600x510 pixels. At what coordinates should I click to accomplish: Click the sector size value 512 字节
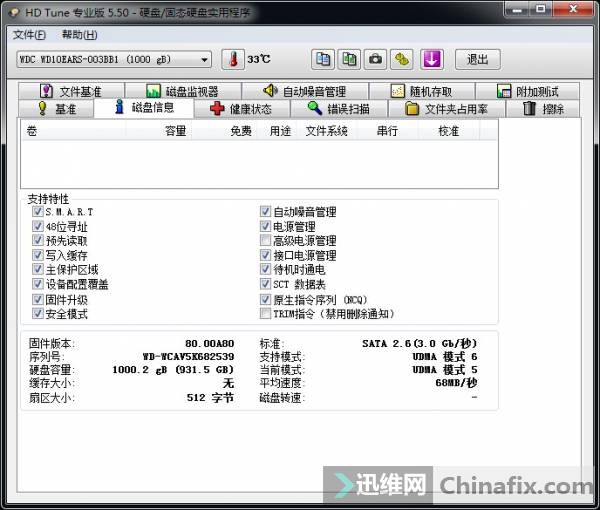(210, 398)
